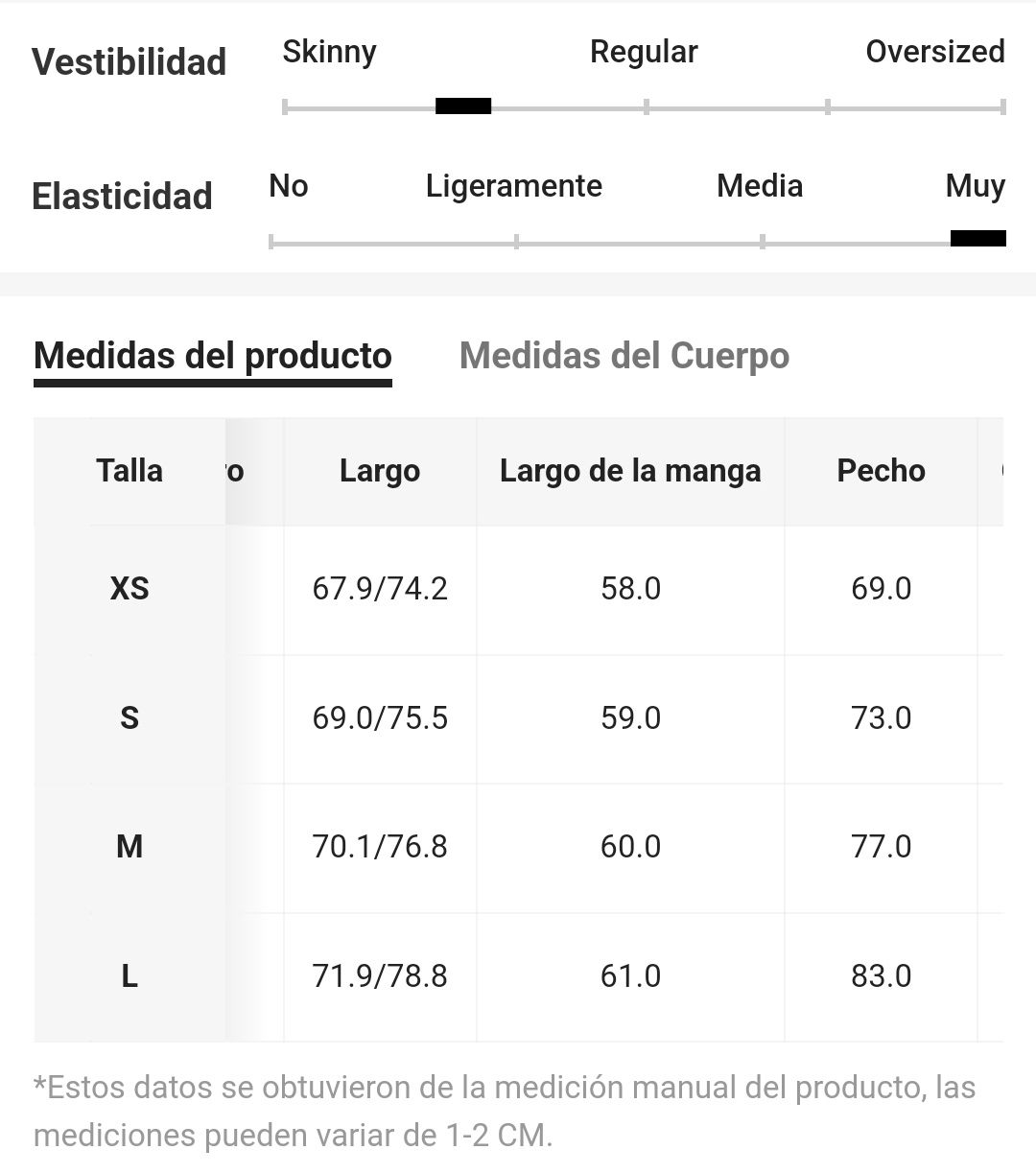Click the Skinny fit label
The image size is (1036, 1173).
click(x=329, y=52)
